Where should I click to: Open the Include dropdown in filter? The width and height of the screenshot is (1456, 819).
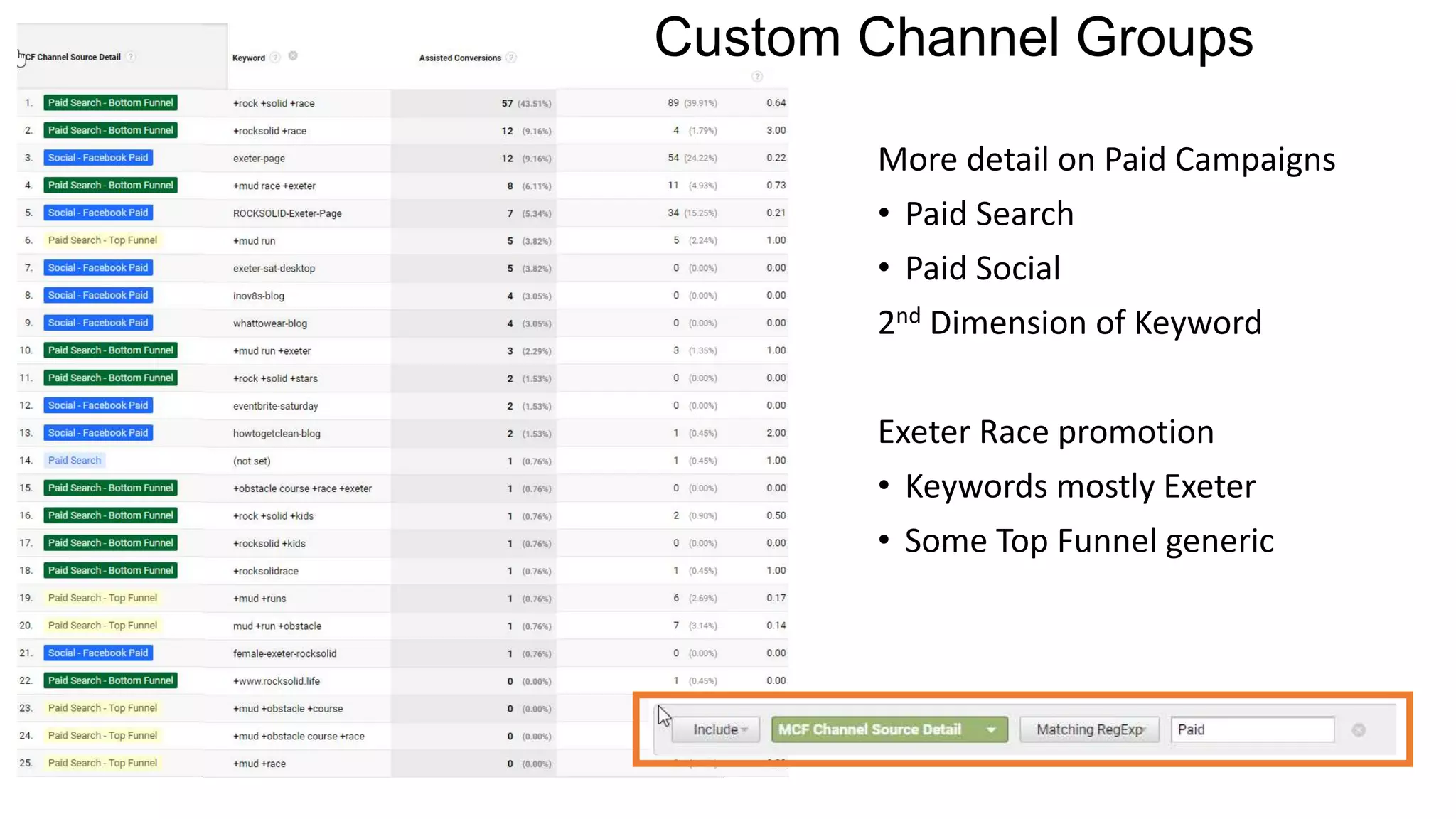[x=716, y=729]
